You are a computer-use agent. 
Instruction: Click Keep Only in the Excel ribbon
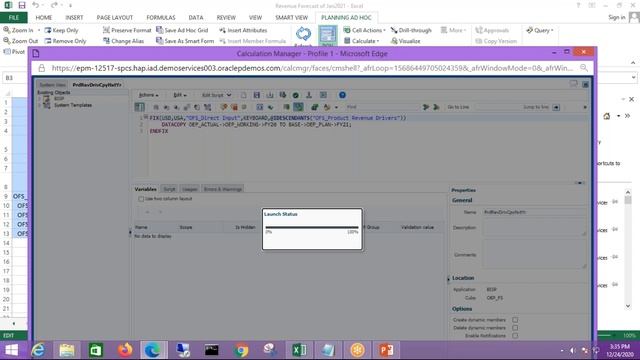61,30
